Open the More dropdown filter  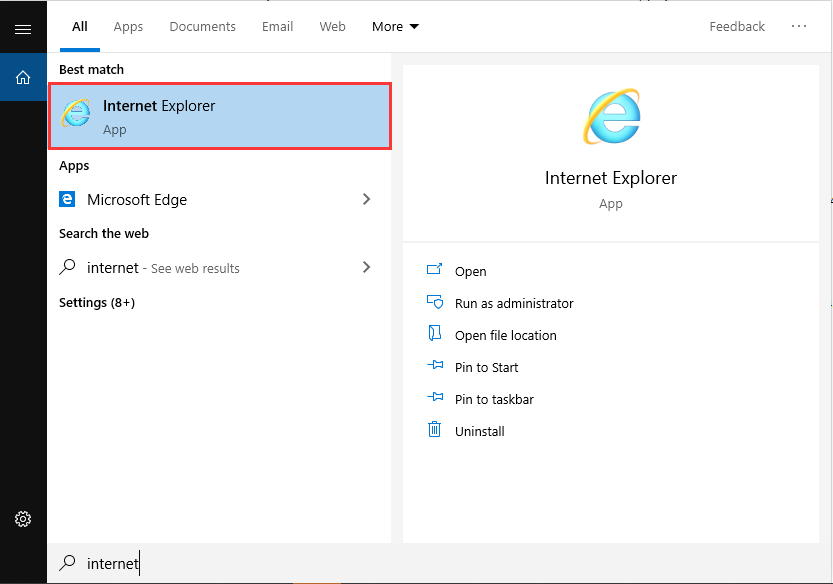tap(395, 27)
